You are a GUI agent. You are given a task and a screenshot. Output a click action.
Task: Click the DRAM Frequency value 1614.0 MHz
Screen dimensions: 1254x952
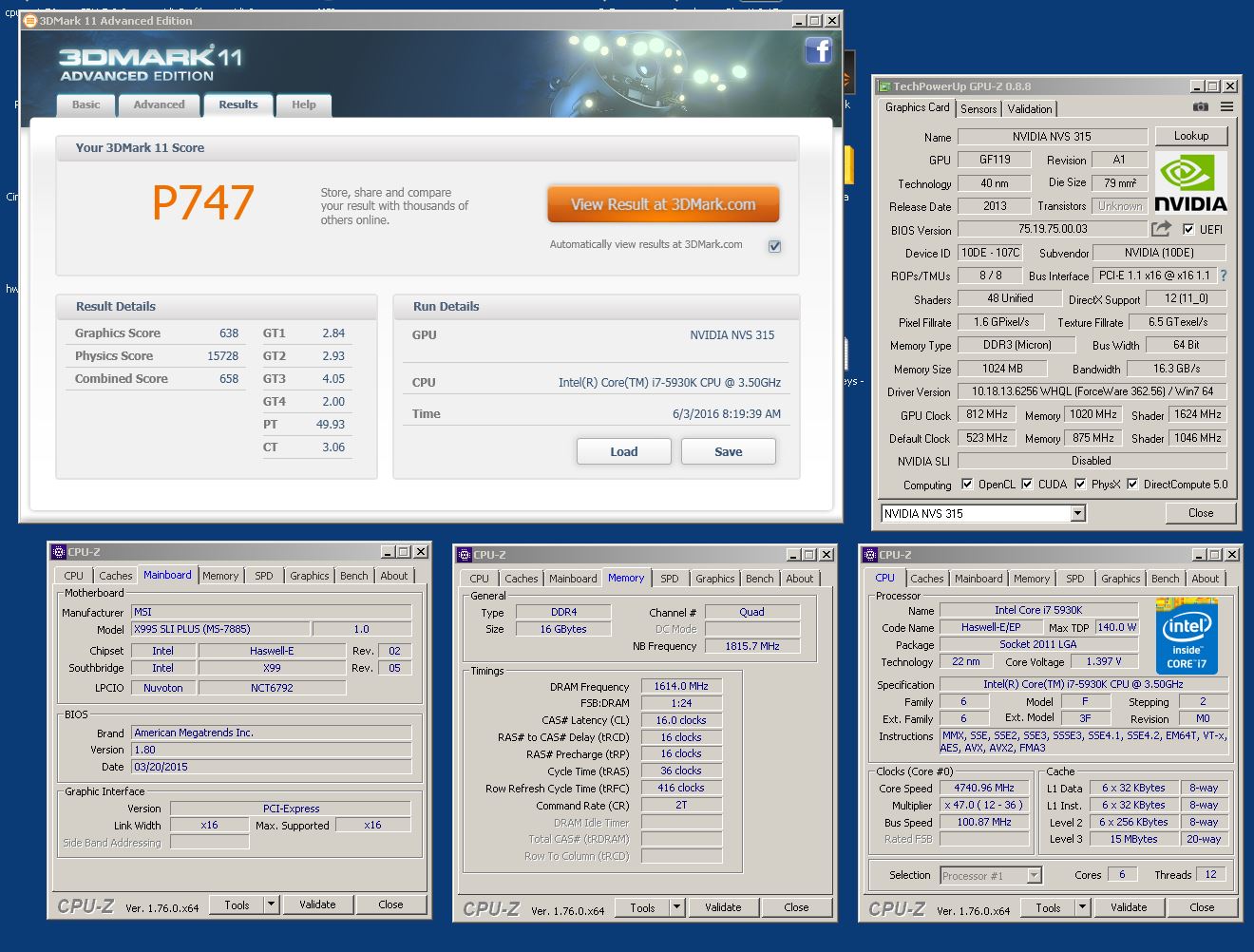[x=681, y=686]
